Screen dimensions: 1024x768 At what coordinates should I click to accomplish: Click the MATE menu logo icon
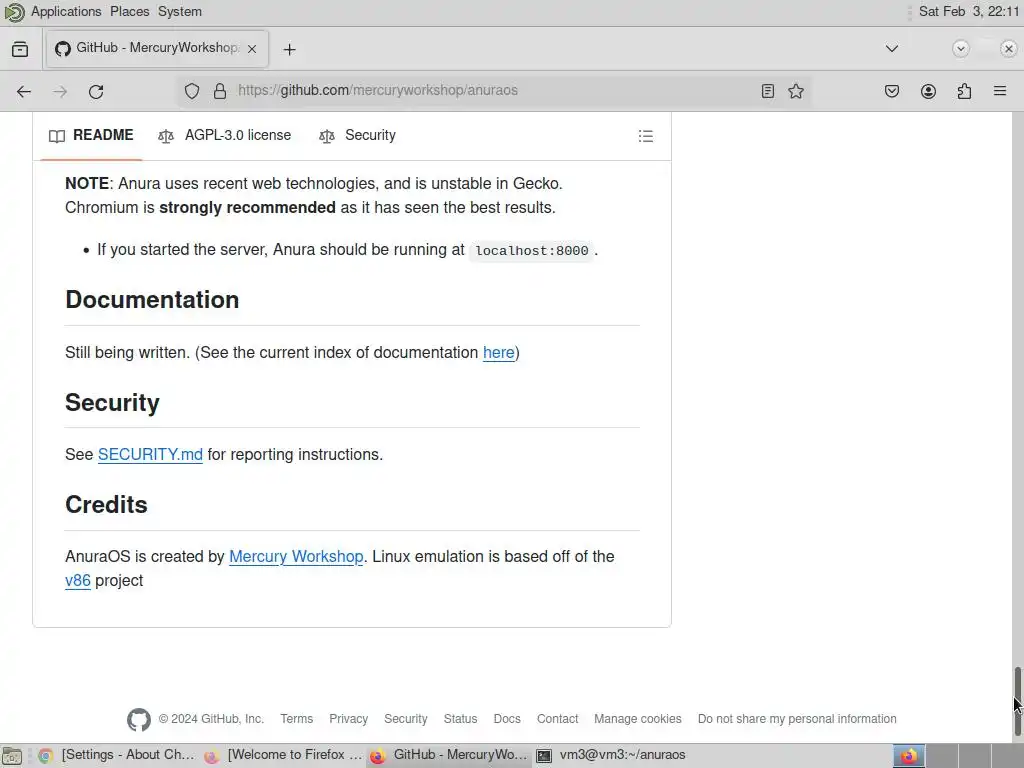(x=14, y=12)
